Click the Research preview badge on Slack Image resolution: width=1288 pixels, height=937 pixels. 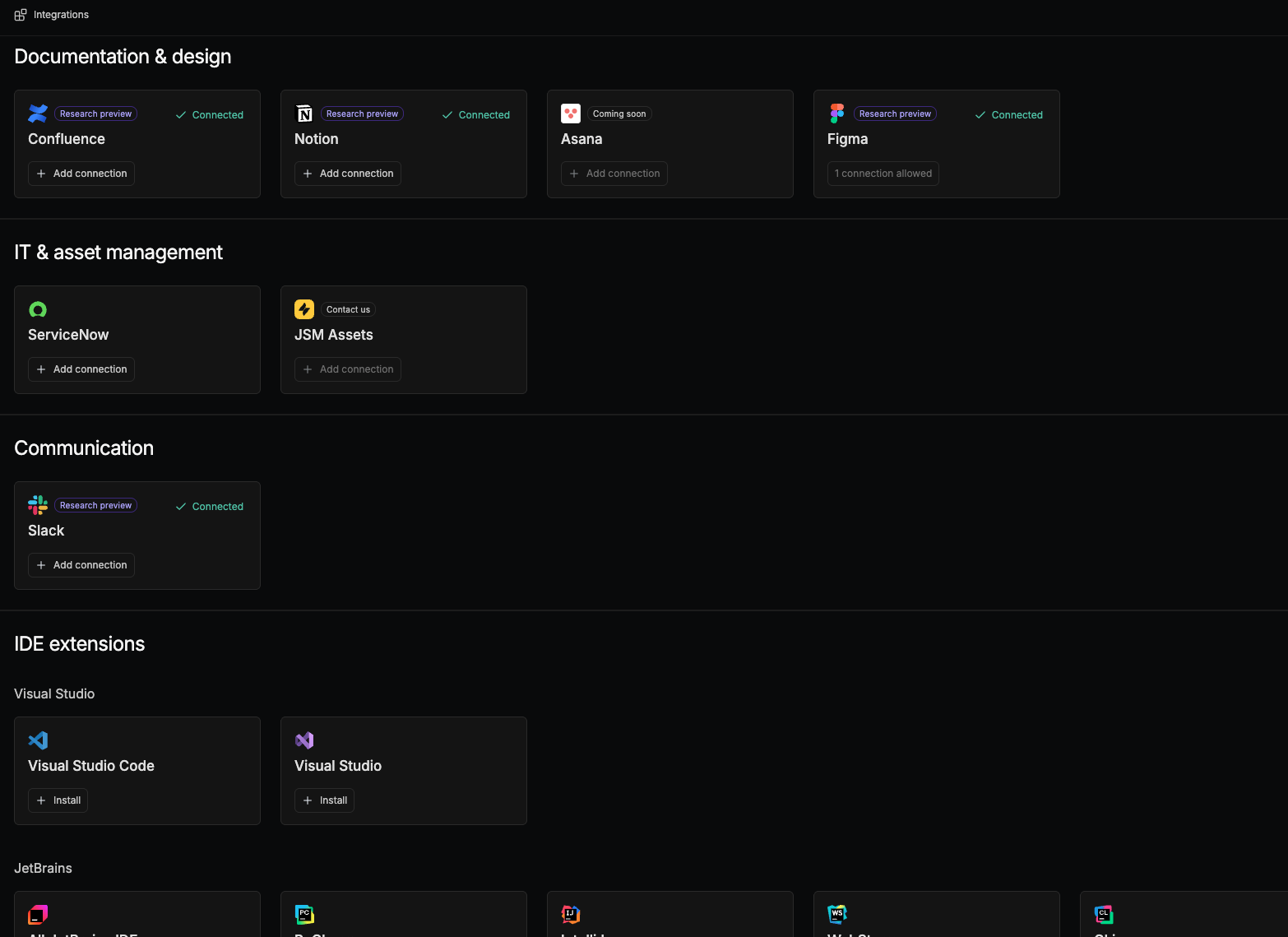tap(95, 505)
